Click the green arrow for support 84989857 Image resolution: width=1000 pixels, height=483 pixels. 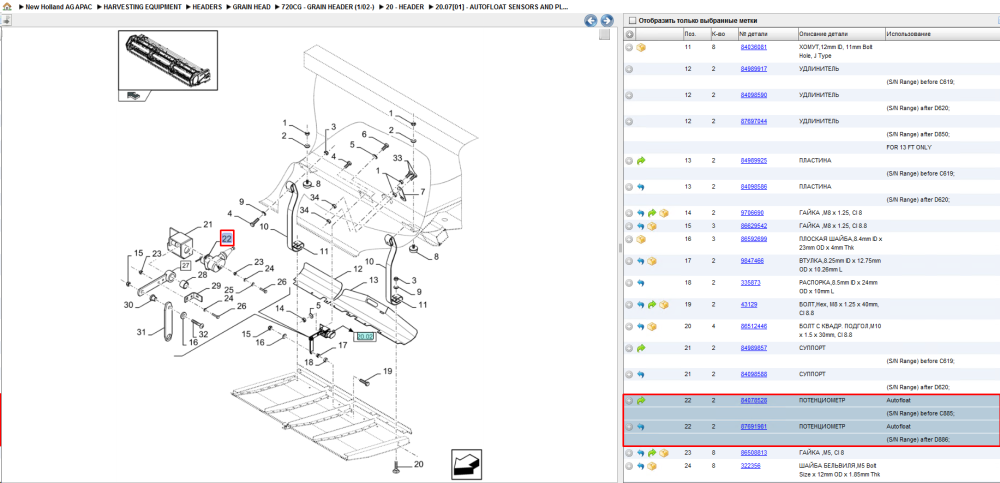point(641,348)
